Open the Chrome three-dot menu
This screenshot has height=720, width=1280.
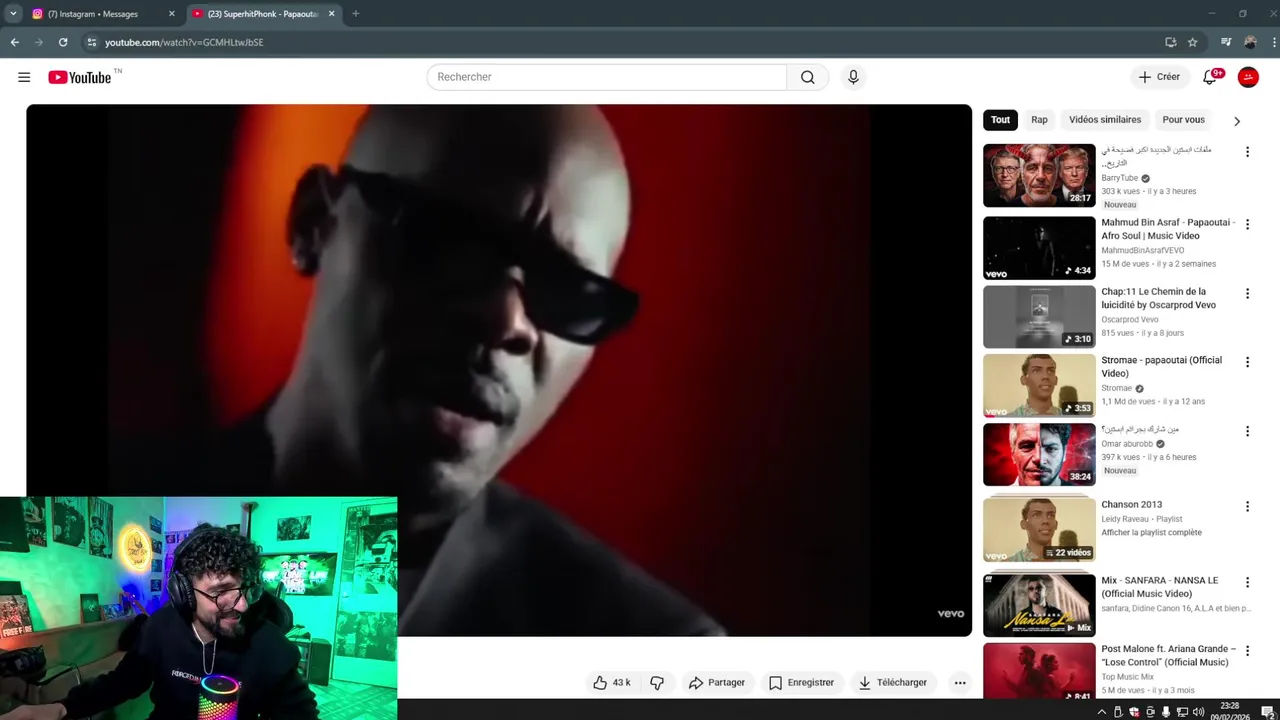point(1273,42)
